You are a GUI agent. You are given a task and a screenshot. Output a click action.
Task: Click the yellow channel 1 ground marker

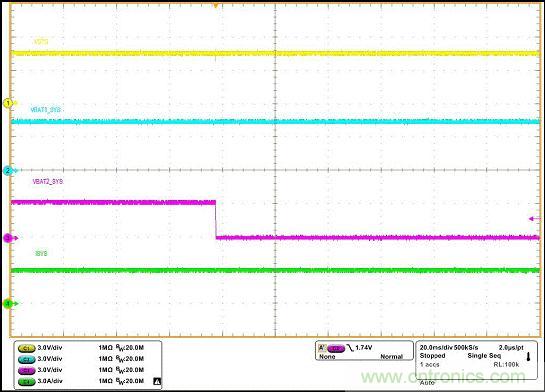click(x=8, y=103)
